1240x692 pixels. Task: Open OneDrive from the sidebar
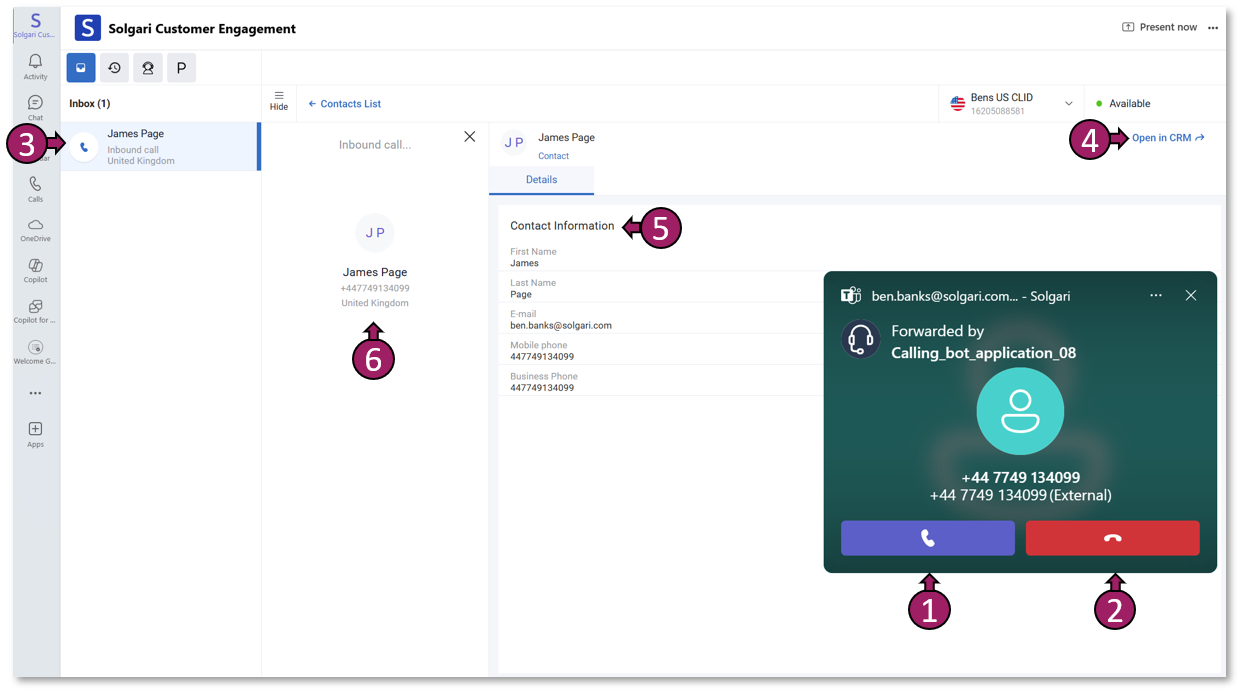coord(35,229)
